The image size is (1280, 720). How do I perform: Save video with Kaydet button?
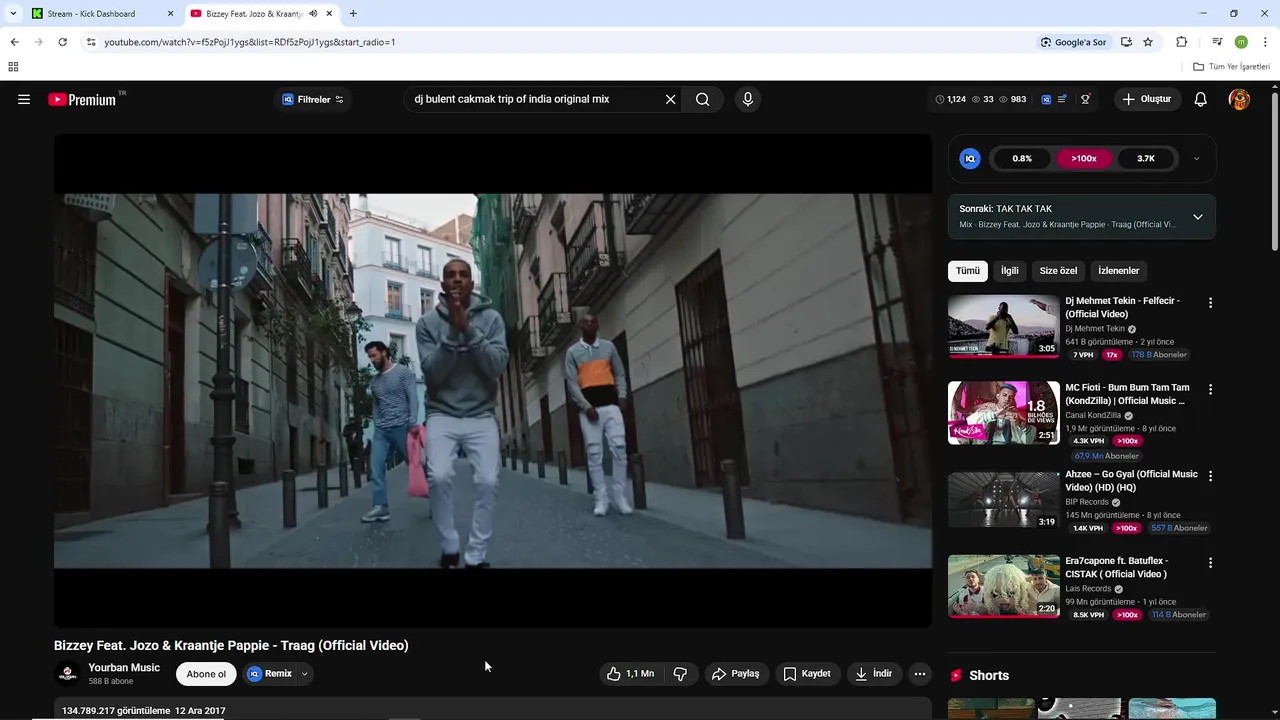click(x=807, y=674)
